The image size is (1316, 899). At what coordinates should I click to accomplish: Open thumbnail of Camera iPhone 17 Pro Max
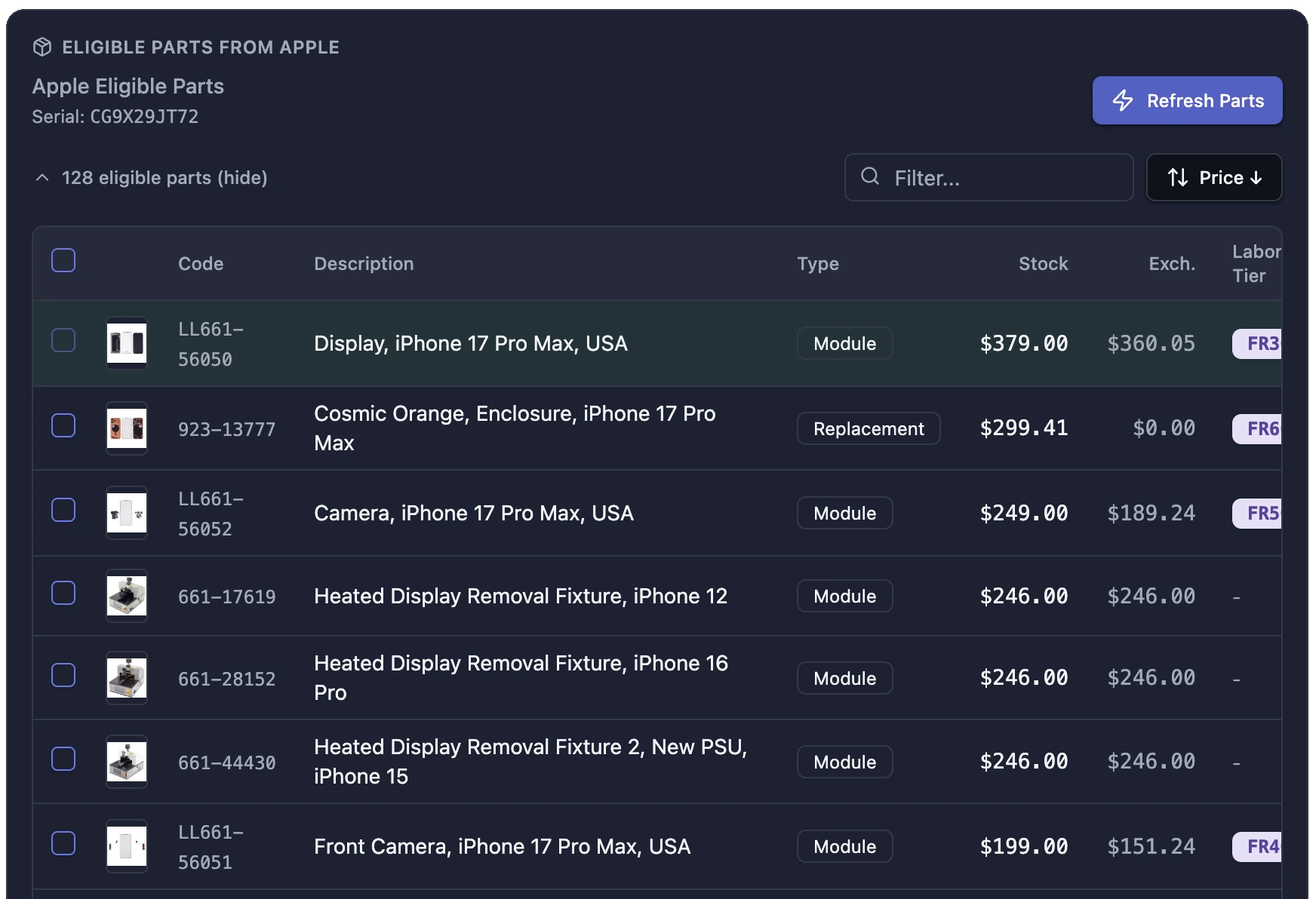127,513
